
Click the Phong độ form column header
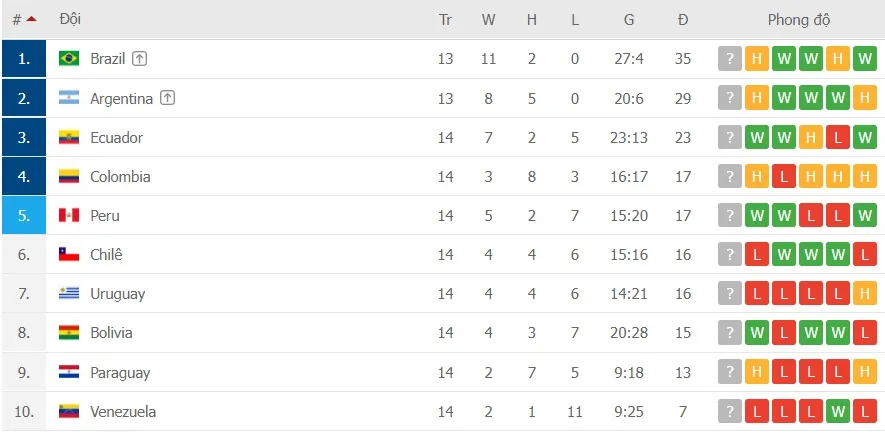(798, 19)
